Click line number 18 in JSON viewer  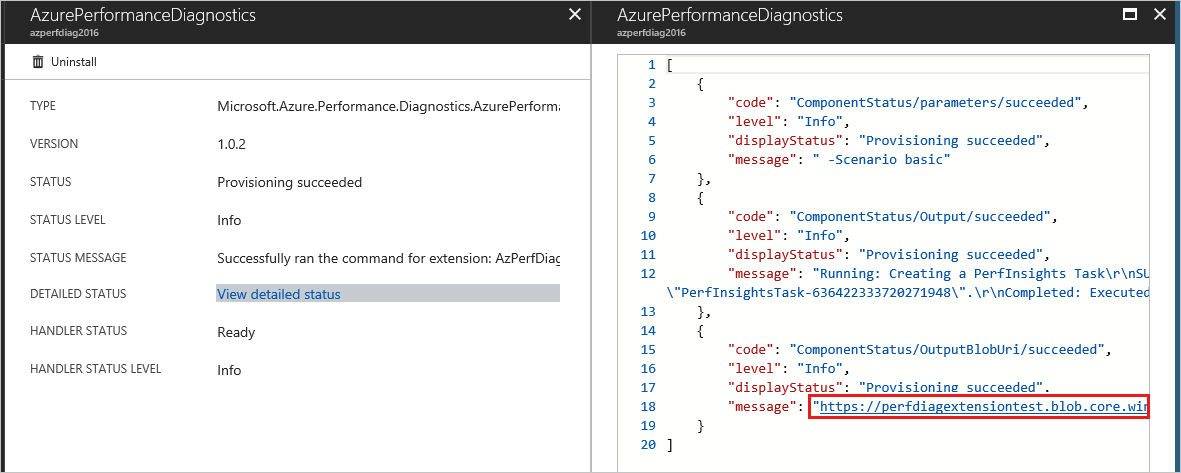coord(648,407)
